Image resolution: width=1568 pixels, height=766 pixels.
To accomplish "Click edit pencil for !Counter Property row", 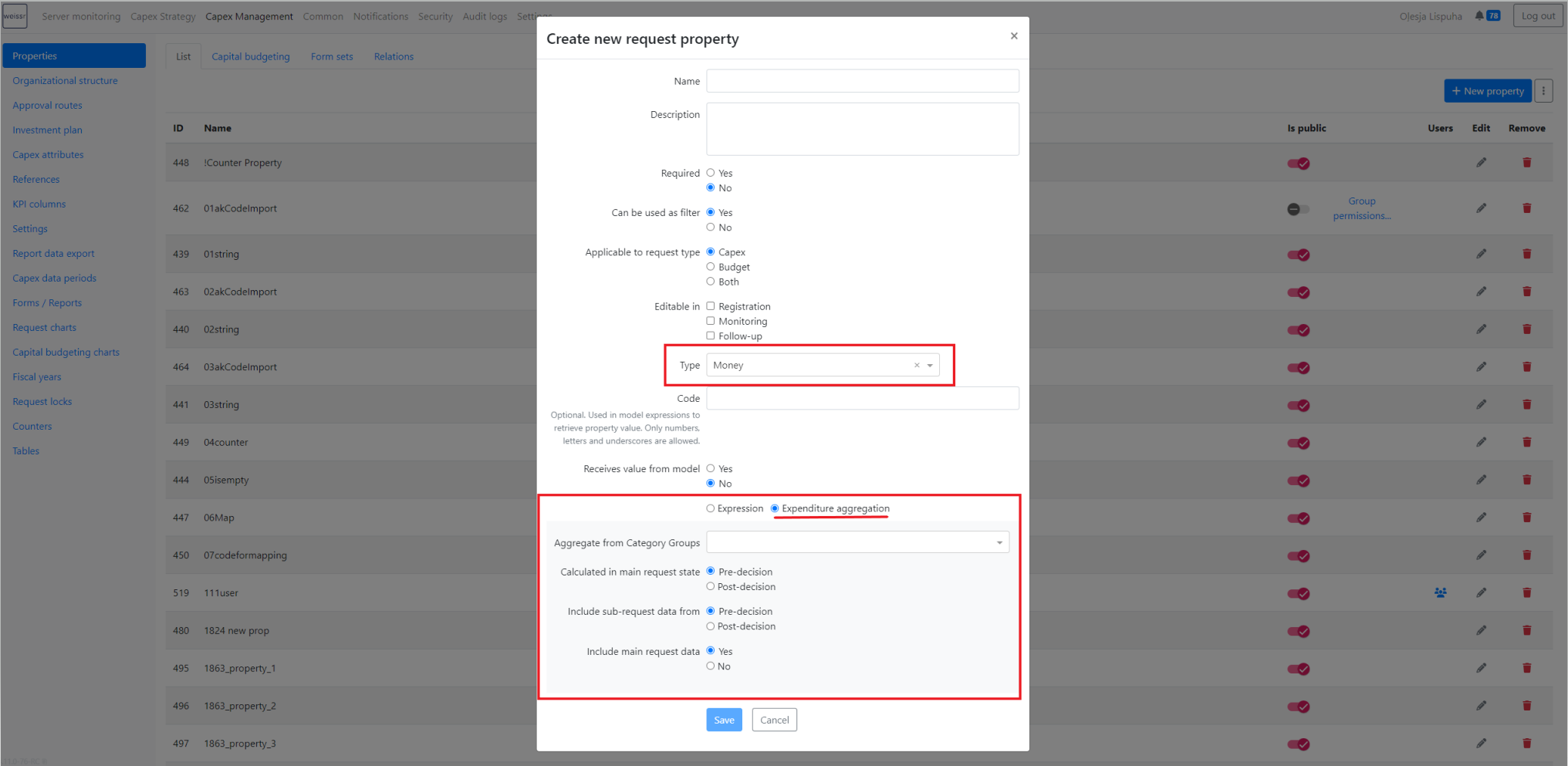I will tap(1481, 163).
